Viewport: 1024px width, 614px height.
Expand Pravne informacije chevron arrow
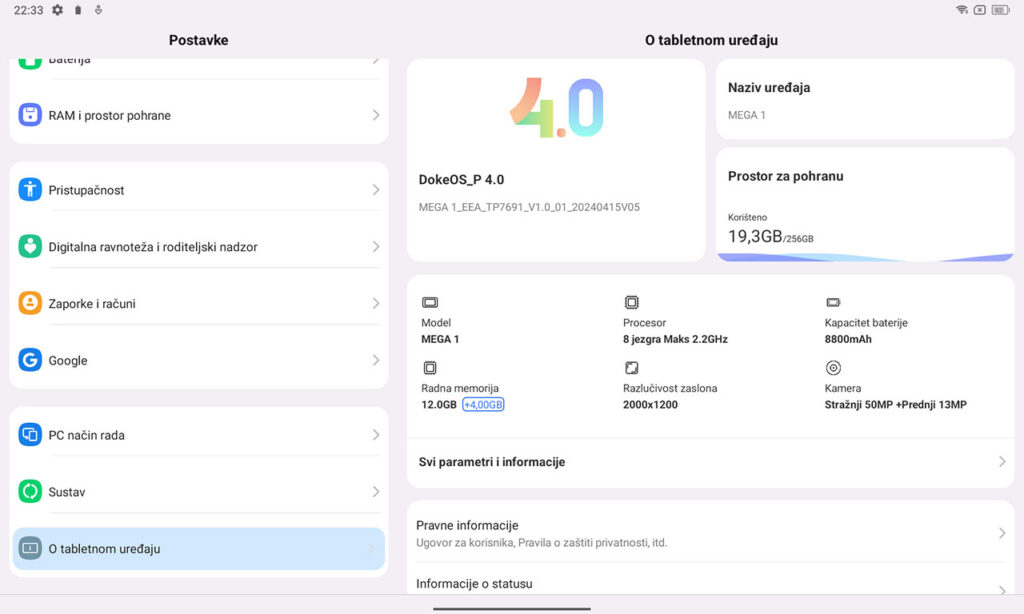click(1001, 534)
